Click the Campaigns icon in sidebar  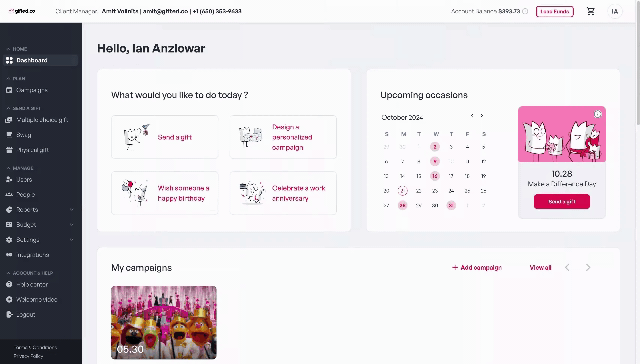point(9,90)
